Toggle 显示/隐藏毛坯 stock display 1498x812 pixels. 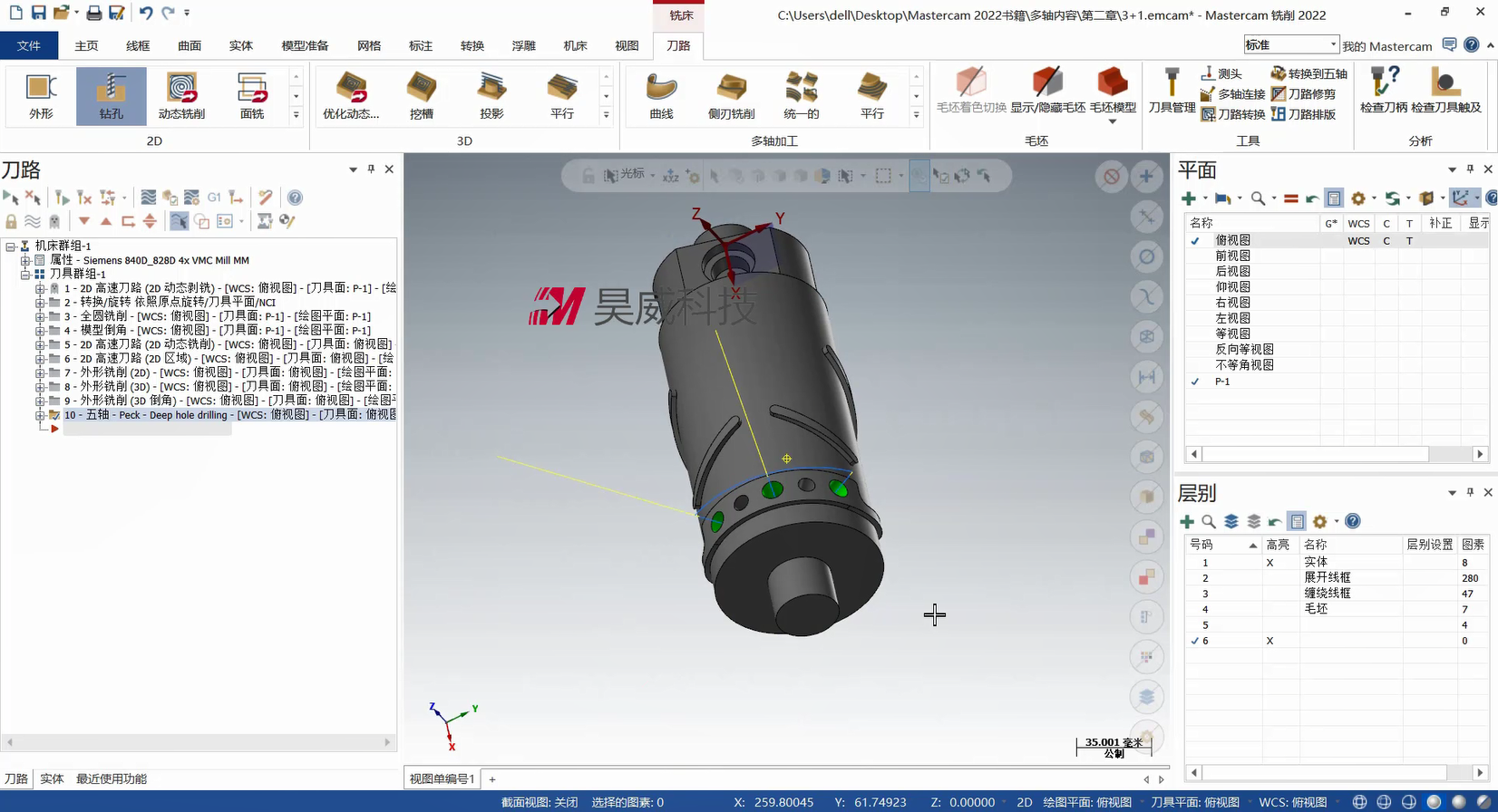coord(1047,92)
